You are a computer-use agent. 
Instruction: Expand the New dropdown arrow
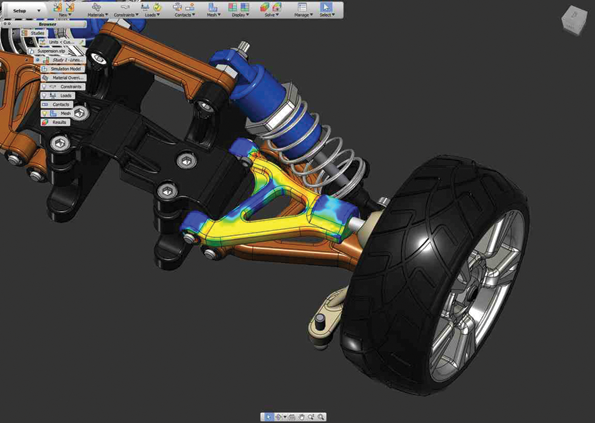[69, 15]
